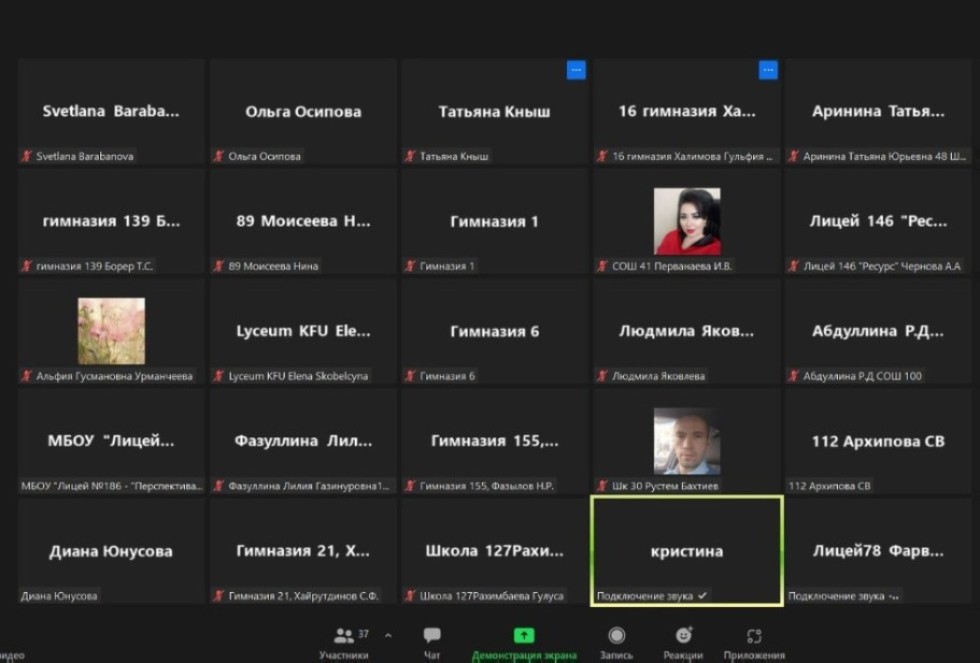Click the muted mic icon of Гимназия 6
Viewport: 980px width, 663px height.
click(x=410, y=377)
